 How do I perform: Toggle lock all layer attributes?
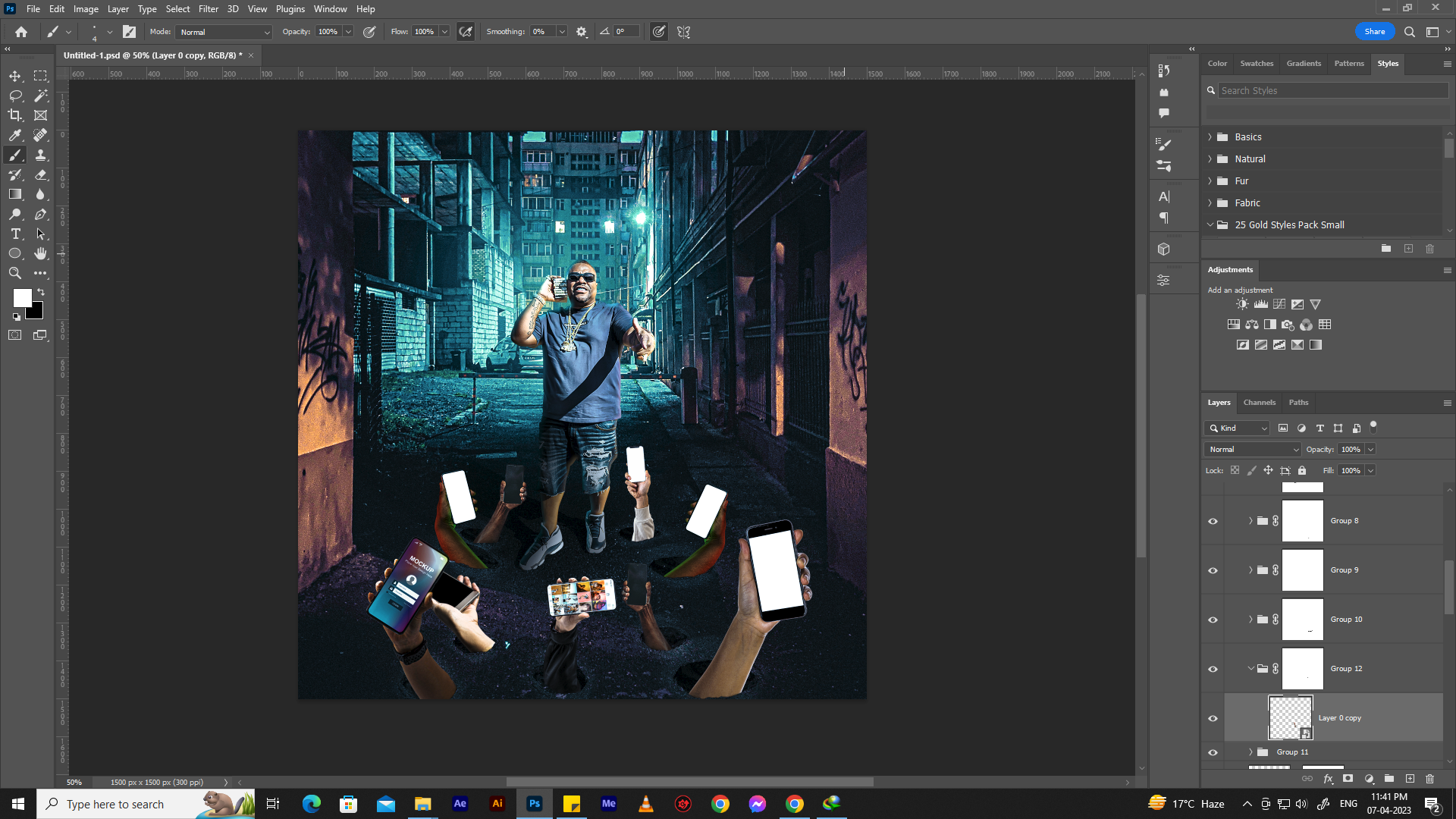[x=1302, y=470]
